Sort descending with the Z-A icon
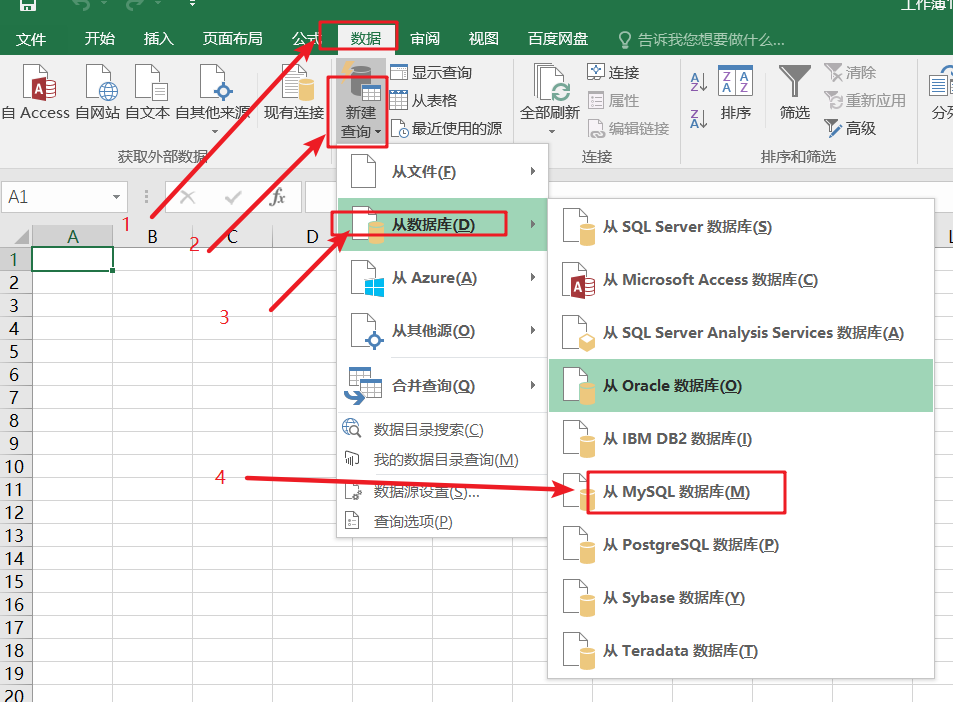Image resolution: width=953 pixels, height=702 pixels. point(699,119)
